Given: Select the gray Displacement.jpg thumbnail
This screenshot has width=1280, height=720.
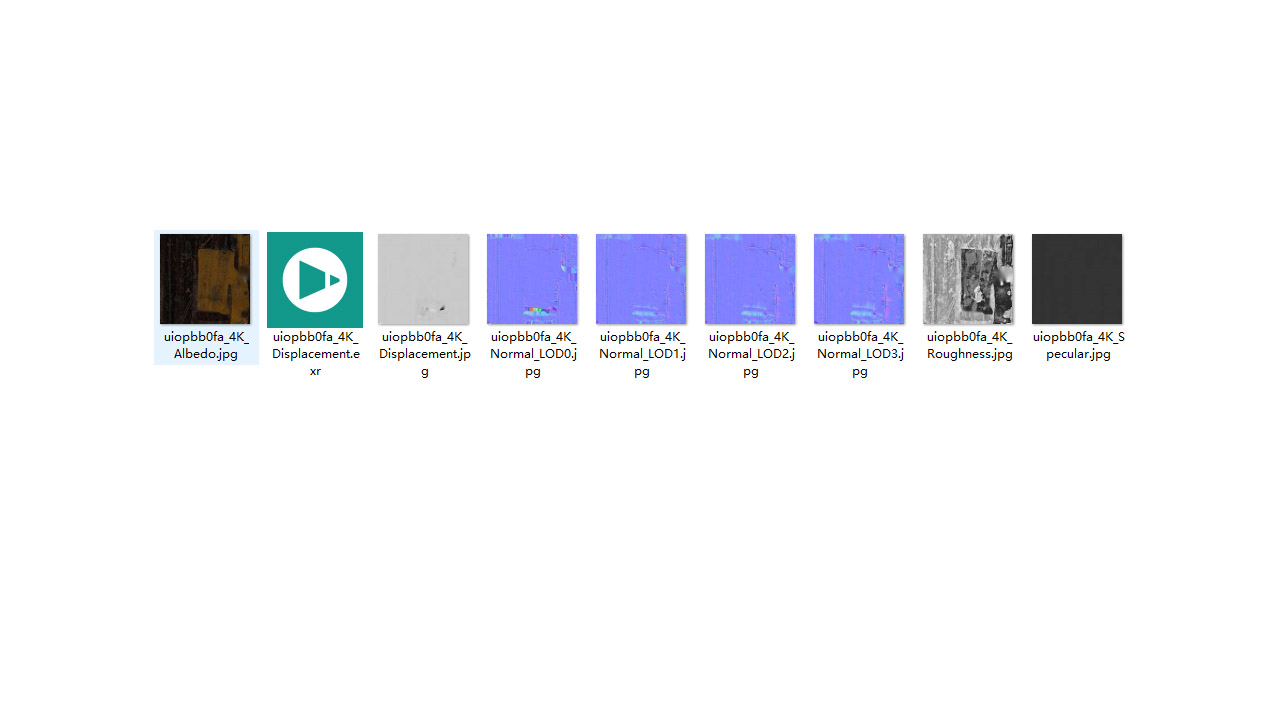Looking at the screenshot, I should [x=423, y=279].
